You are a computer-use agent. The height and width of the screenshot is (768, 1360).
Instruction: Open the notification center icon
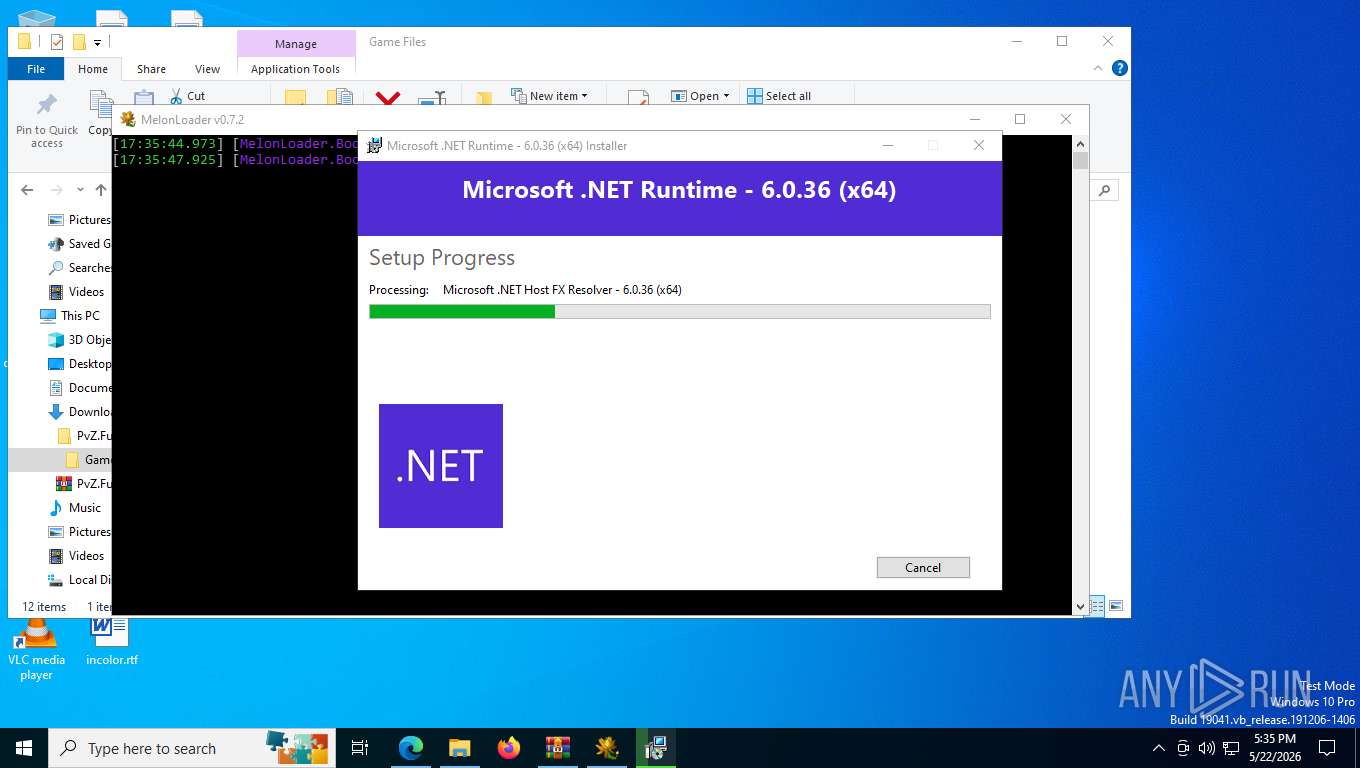1327,748
